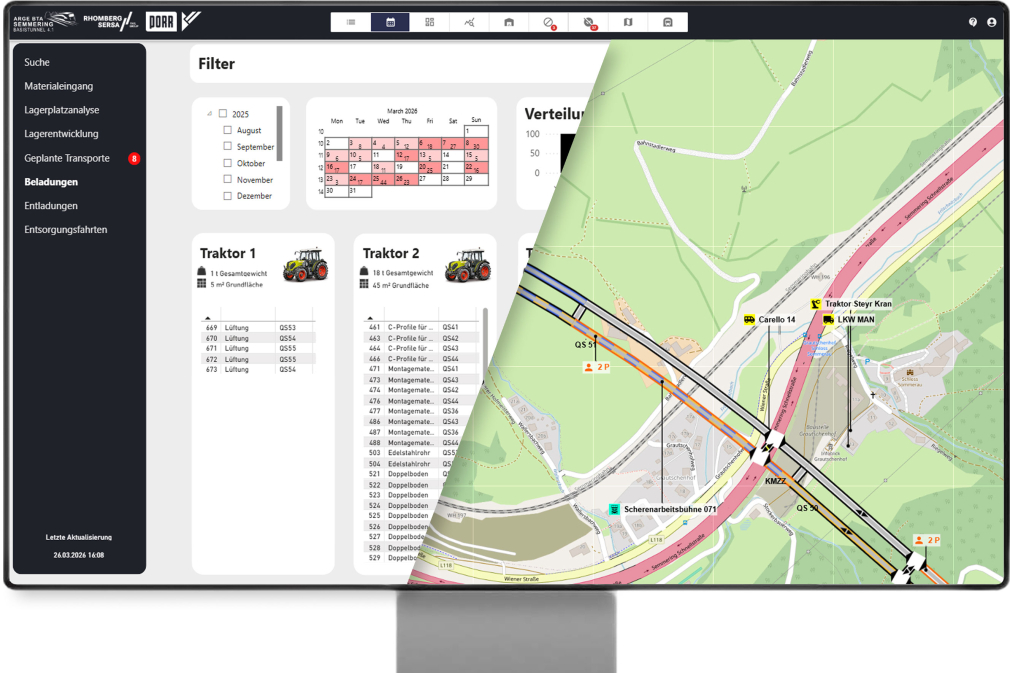Image resolution: width=1010 pixels, height=673 pixels.
Task: Click the Traktor 2 tractor image
Action: [468, 265]
